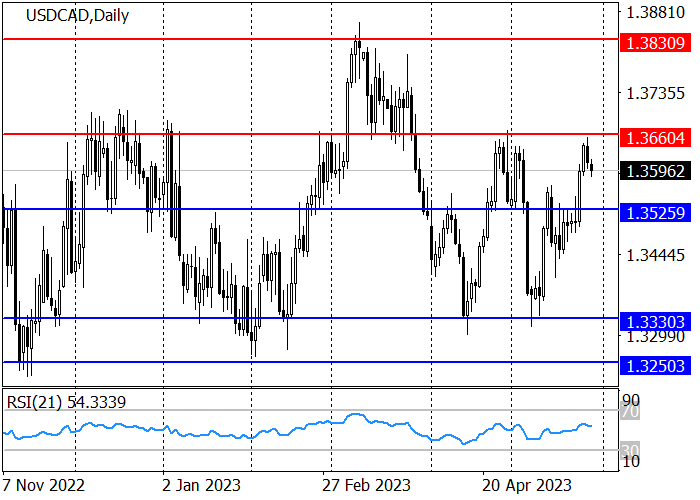This screenshot has width=700, height=500.
Task: Click the 1.34445 price axis value
Action: [x=655, y=256]
